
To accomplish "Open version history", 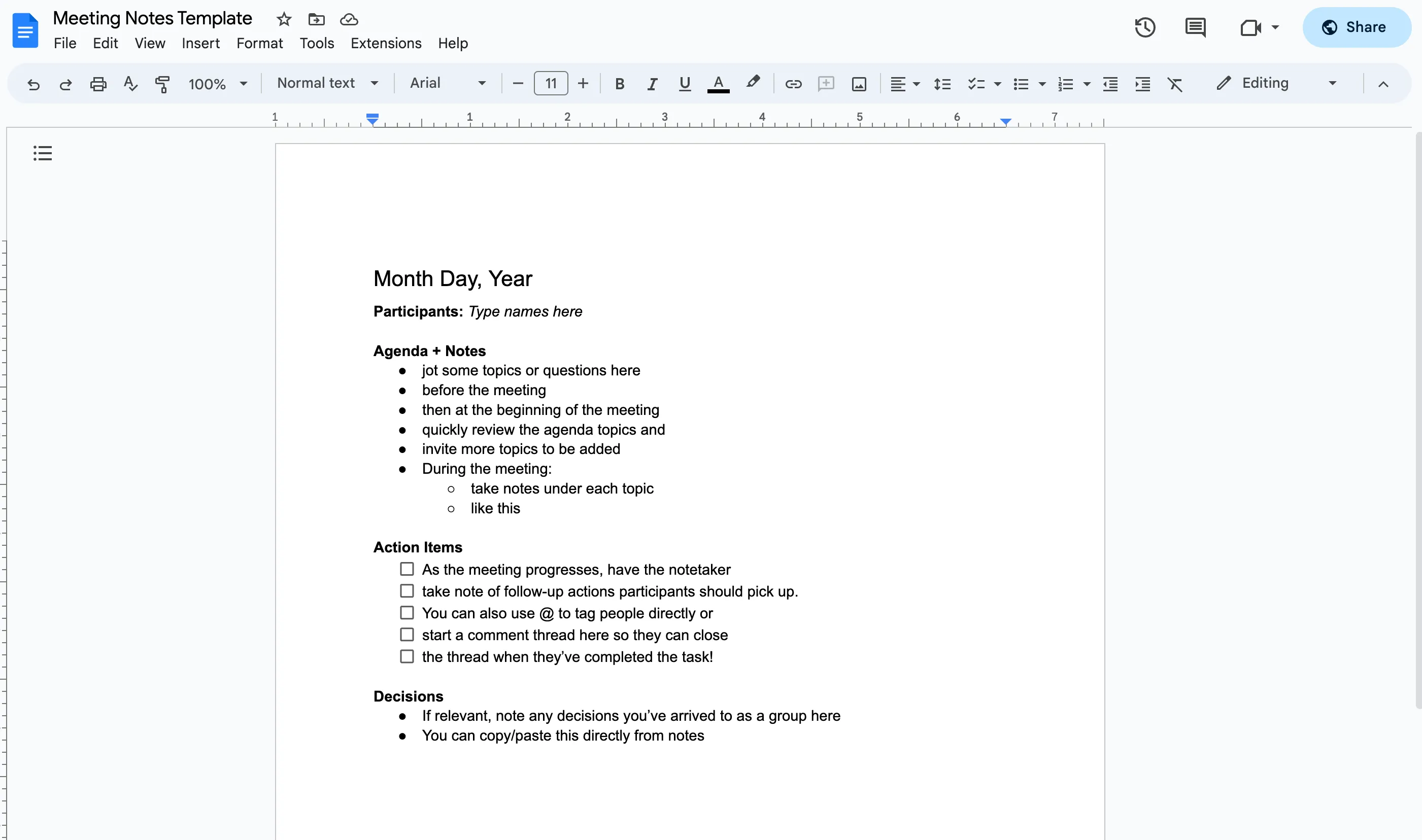I will pos(1145,26).
